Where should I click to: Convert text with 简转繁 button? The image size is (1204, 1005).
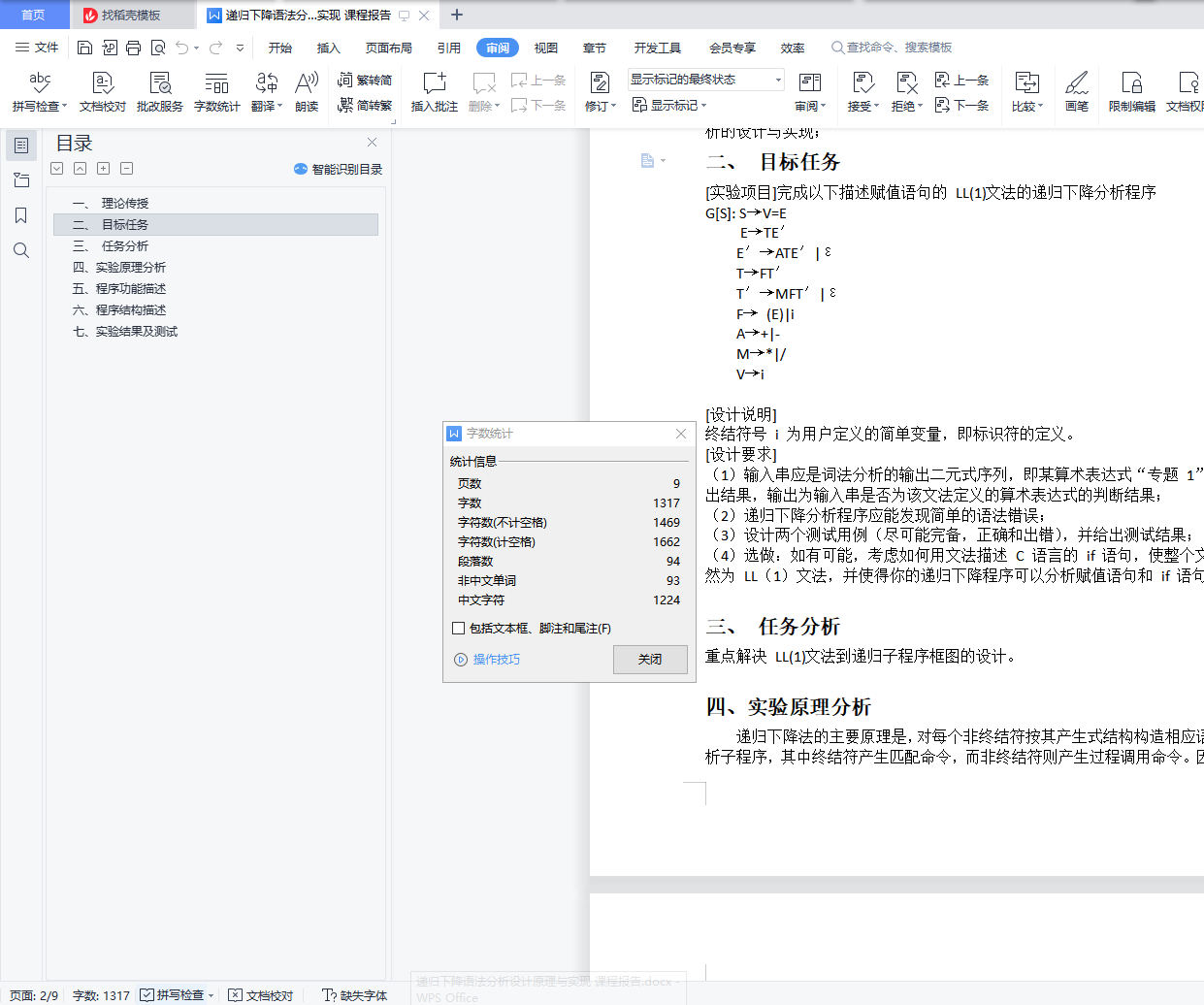point(365,105)
